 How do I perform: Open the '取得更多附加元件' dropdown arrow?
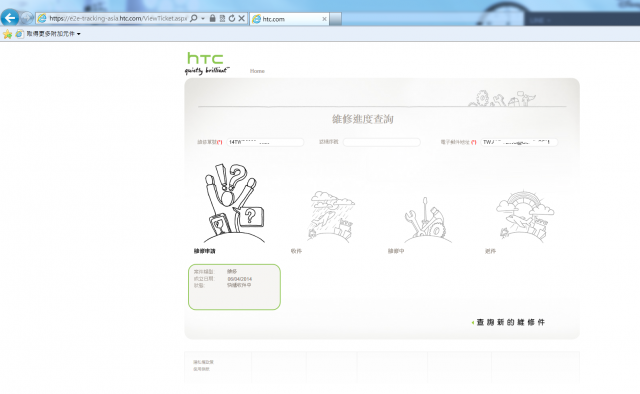(x=79, y=34)
